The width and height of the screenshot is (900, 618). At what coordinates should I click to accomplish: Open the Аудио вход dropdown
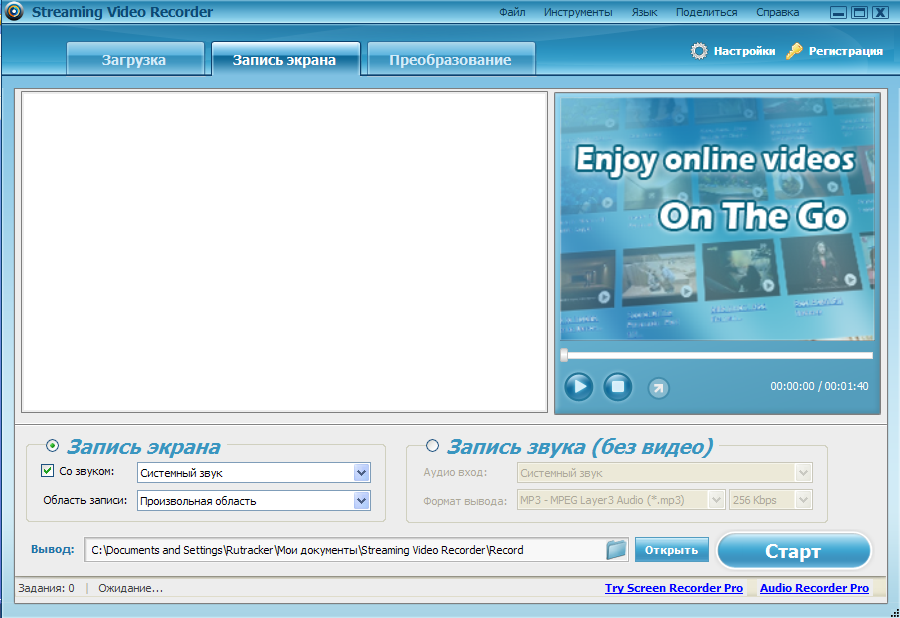804,473
